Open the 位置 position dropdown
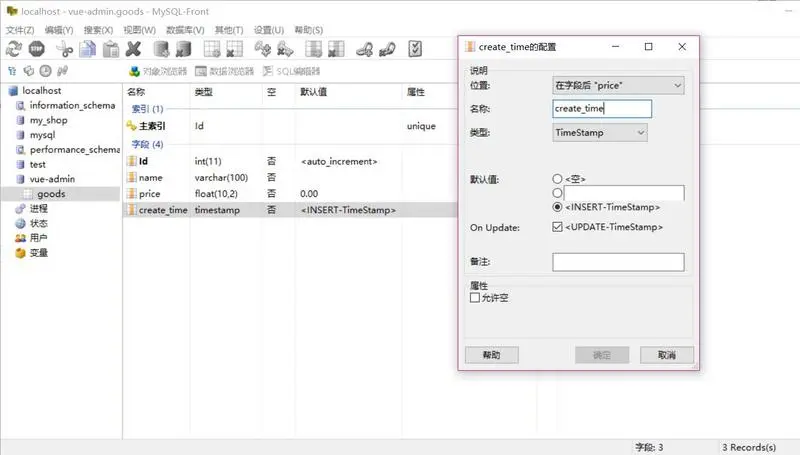The height and width of the screenshot is (455, 800). [x=618, y=85]
